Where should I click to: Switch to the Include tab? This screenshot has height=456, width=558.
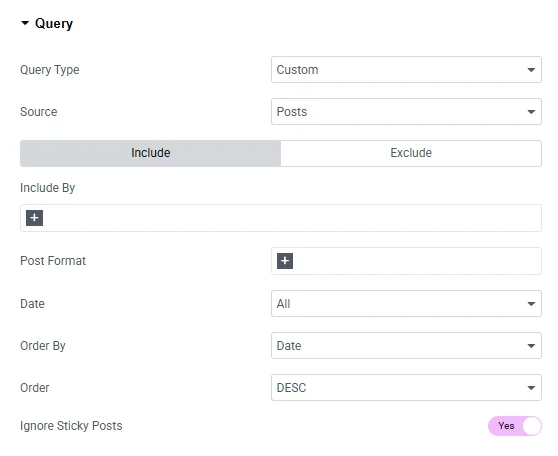coord(151,153)
